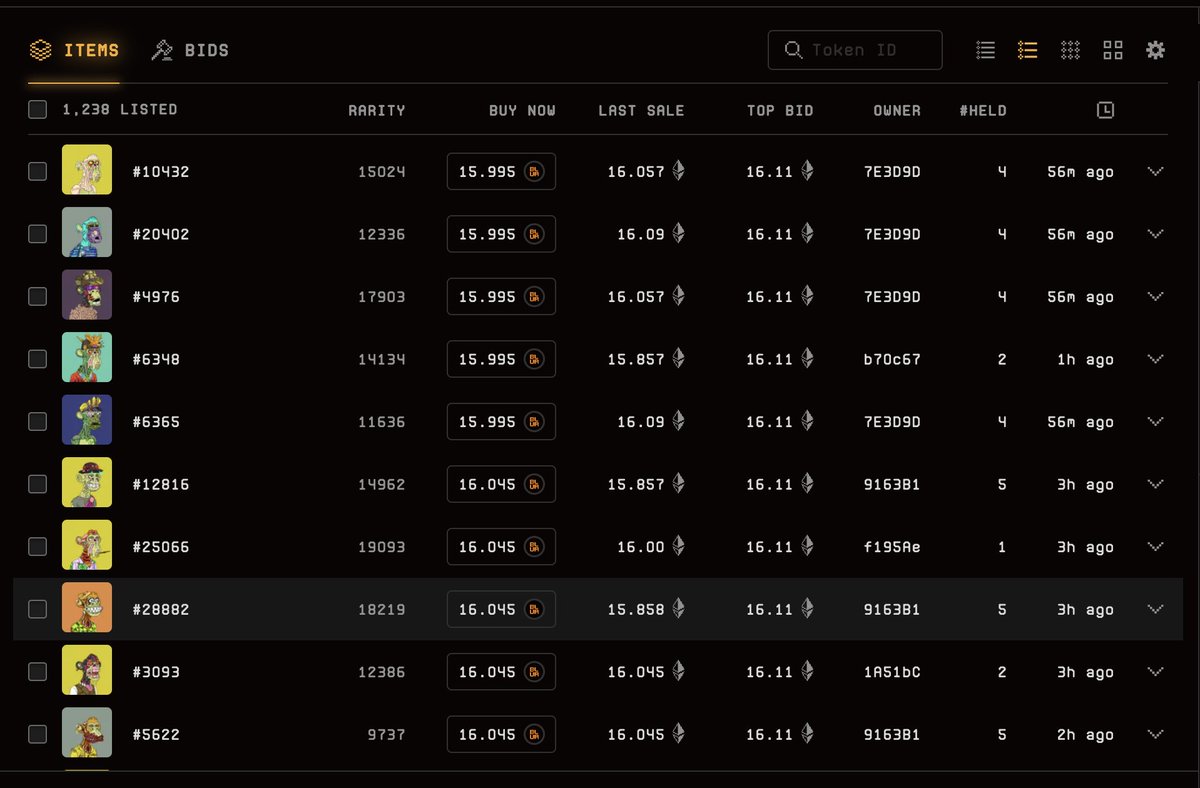Check the select-all checkbox beside 1,238 LISTED

tap(37, 110)
